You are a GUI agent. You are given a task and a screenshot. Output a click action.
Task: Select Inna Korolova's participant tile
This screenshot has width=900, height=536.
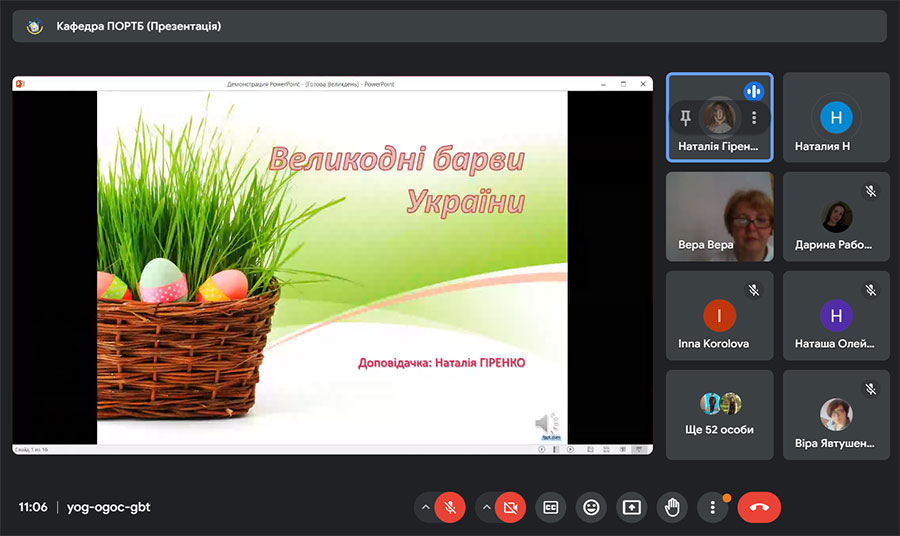pos(719,316)
